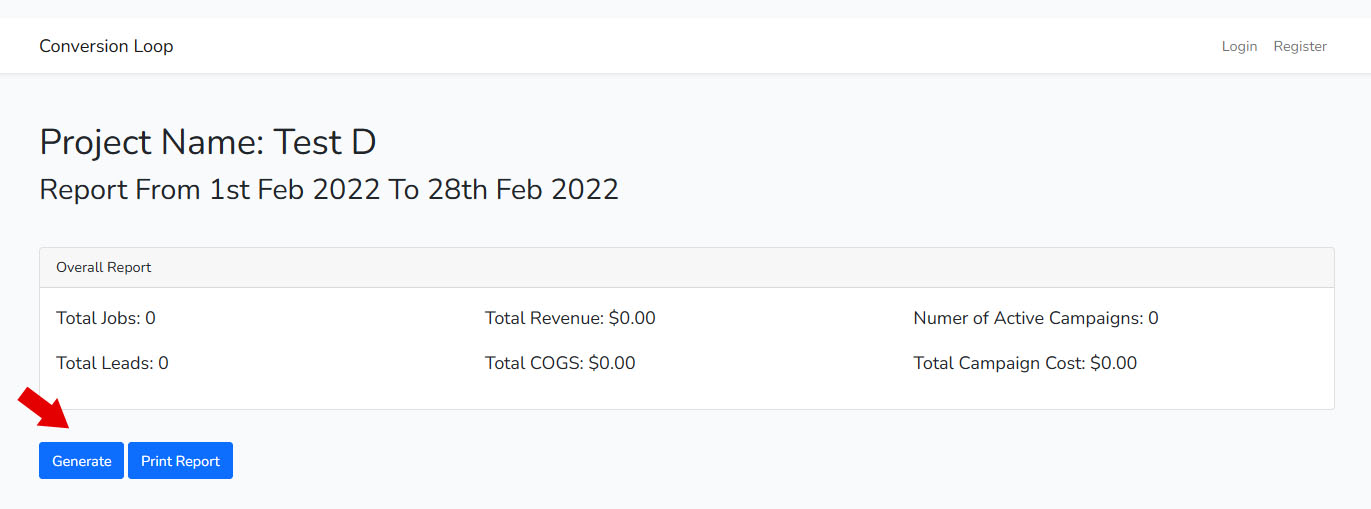The width and height of the screenshot is (1371, 509).
Task: Select the Total COGS: $0.00 text
Action: [560, 363]
